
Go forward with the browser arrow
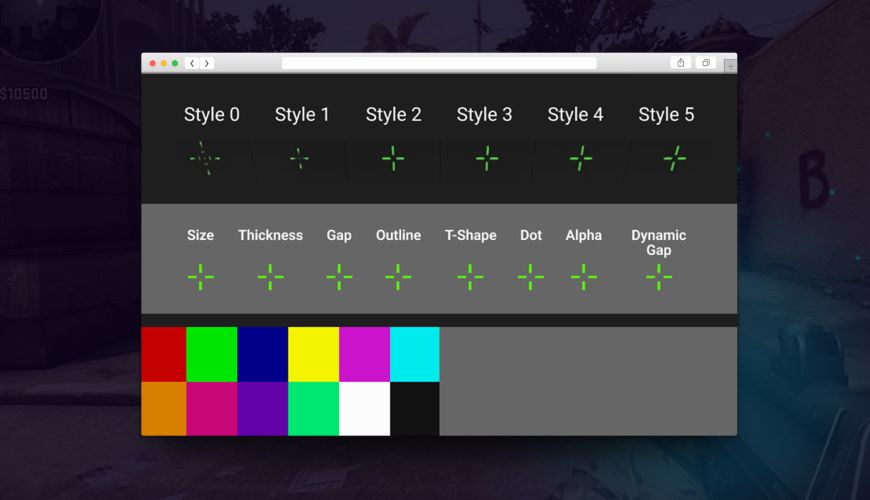coord(207,63)
